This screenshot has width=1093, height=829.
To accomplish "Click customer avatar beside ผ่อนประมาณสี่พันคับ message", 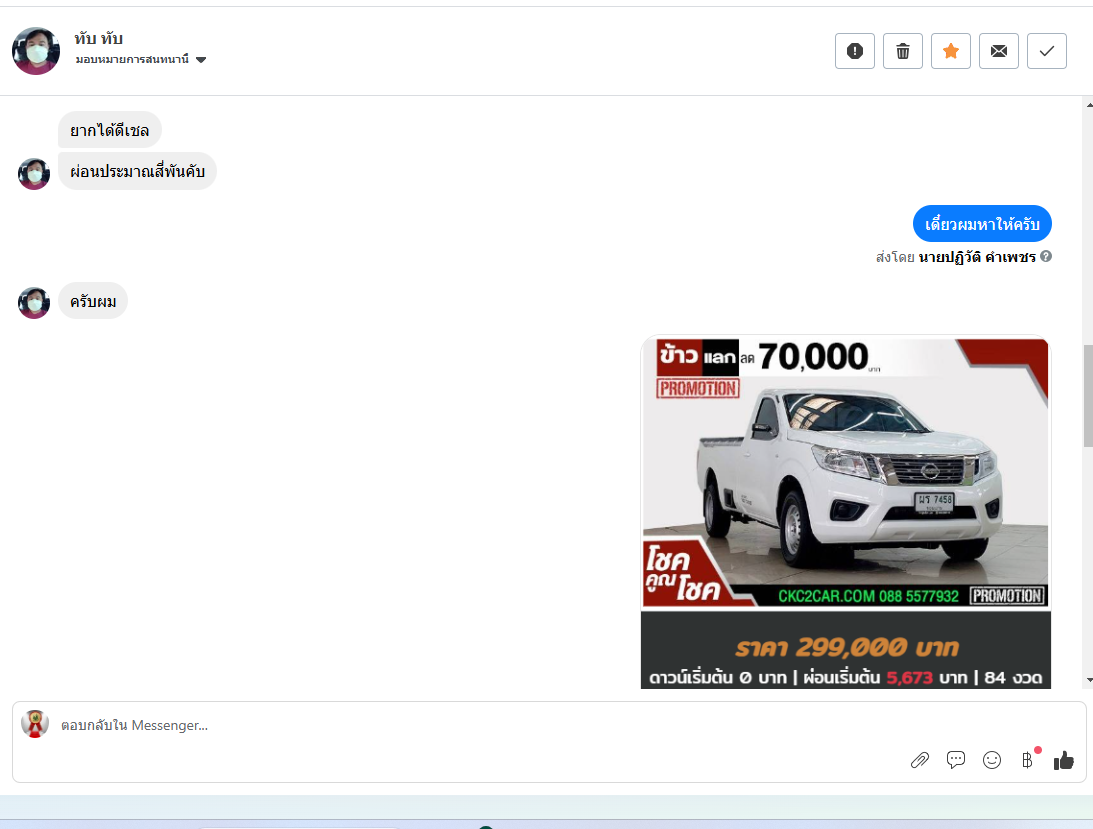I will 33,174.
